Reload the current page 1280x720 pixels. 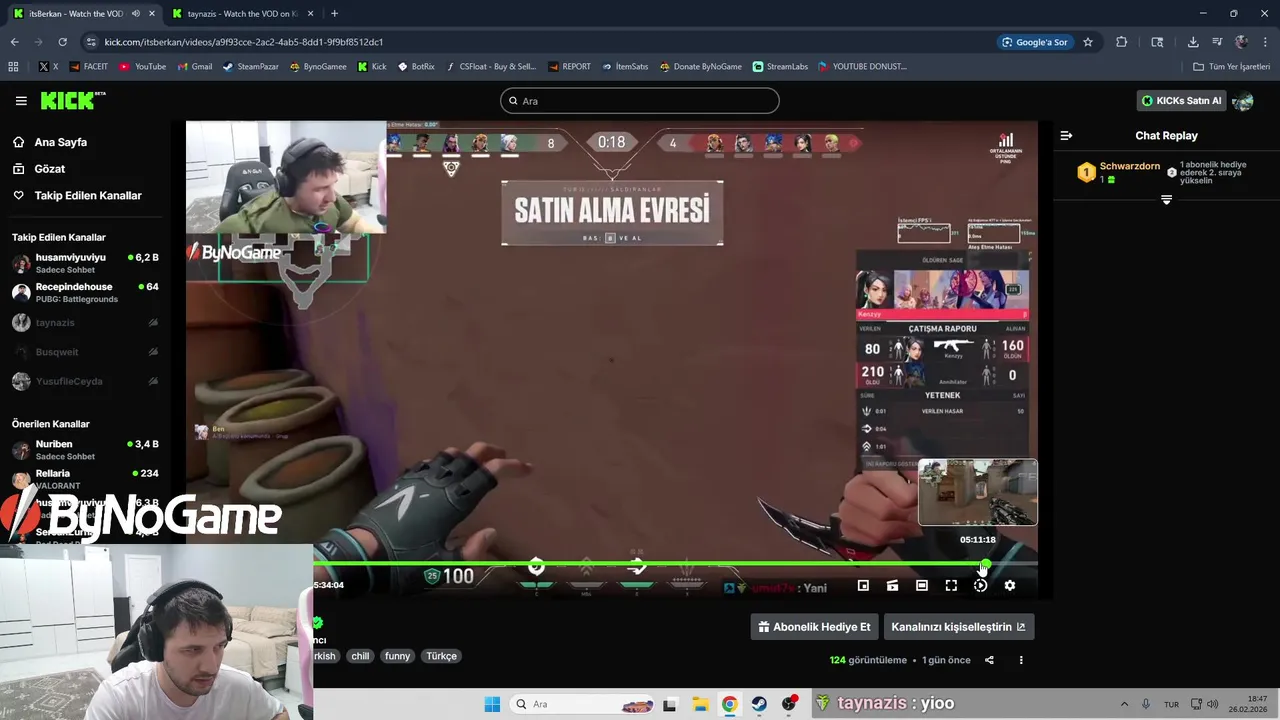62,42
